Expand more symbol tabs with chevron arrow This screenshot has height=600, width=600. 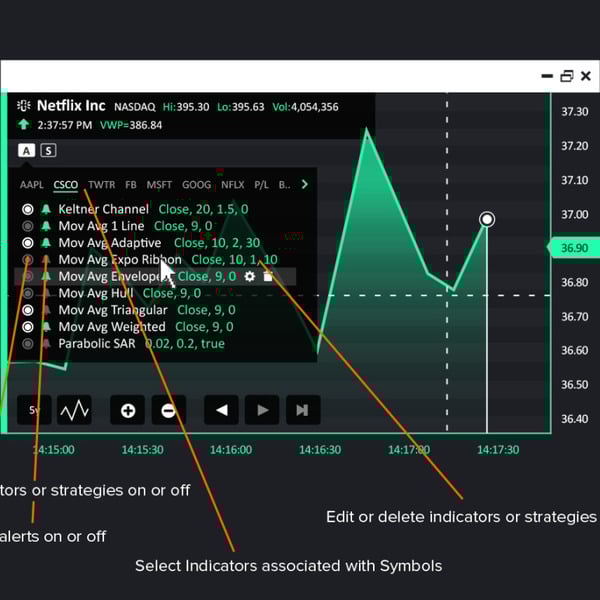point(305,184)
